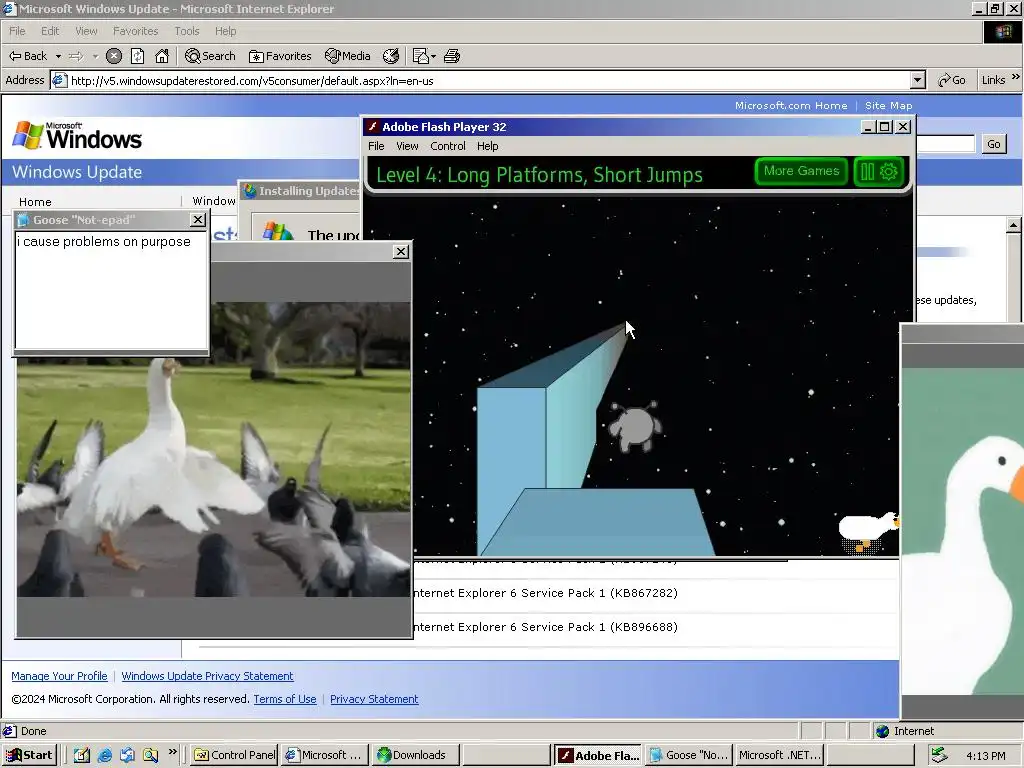
Task: Click the IE throbber Windows flag icon
Action: pos(1002,31)
